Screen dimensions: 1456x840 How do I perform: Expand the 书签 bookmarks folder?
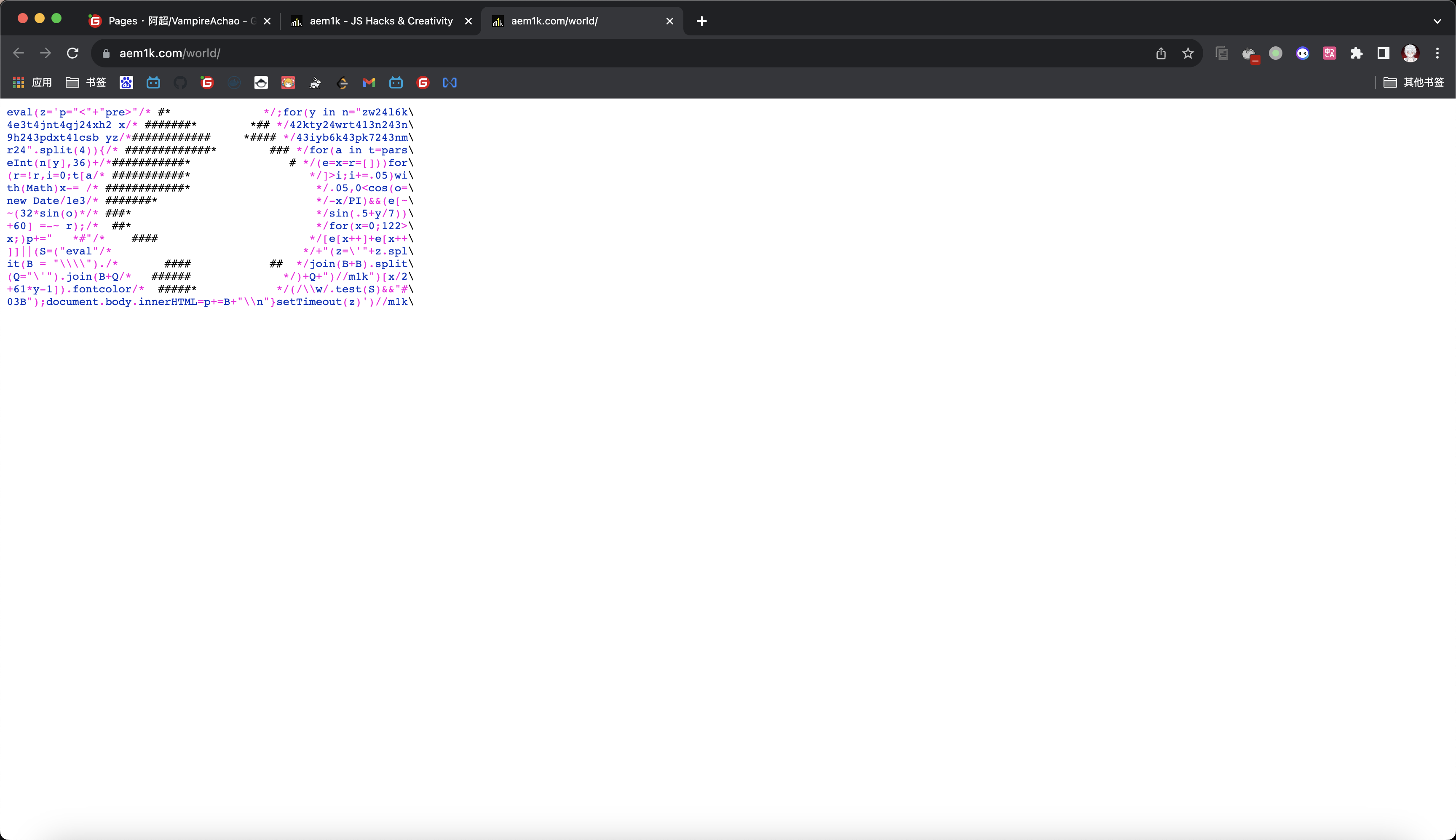(x=86, y=83)
